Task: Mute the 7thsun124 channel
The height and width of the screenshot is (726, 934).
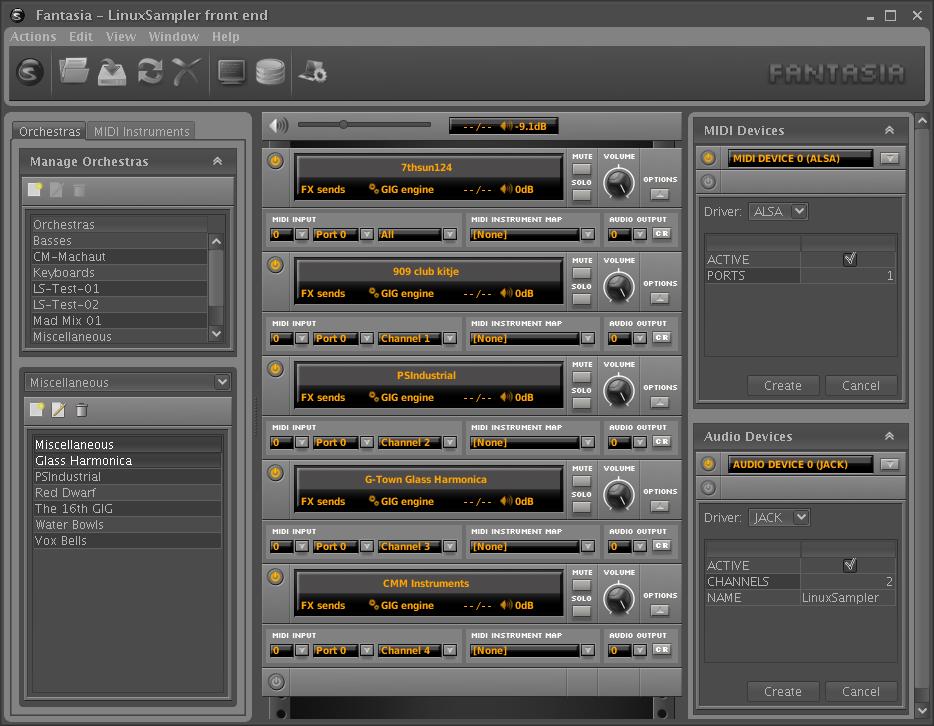Action: (x=581, y=168)
